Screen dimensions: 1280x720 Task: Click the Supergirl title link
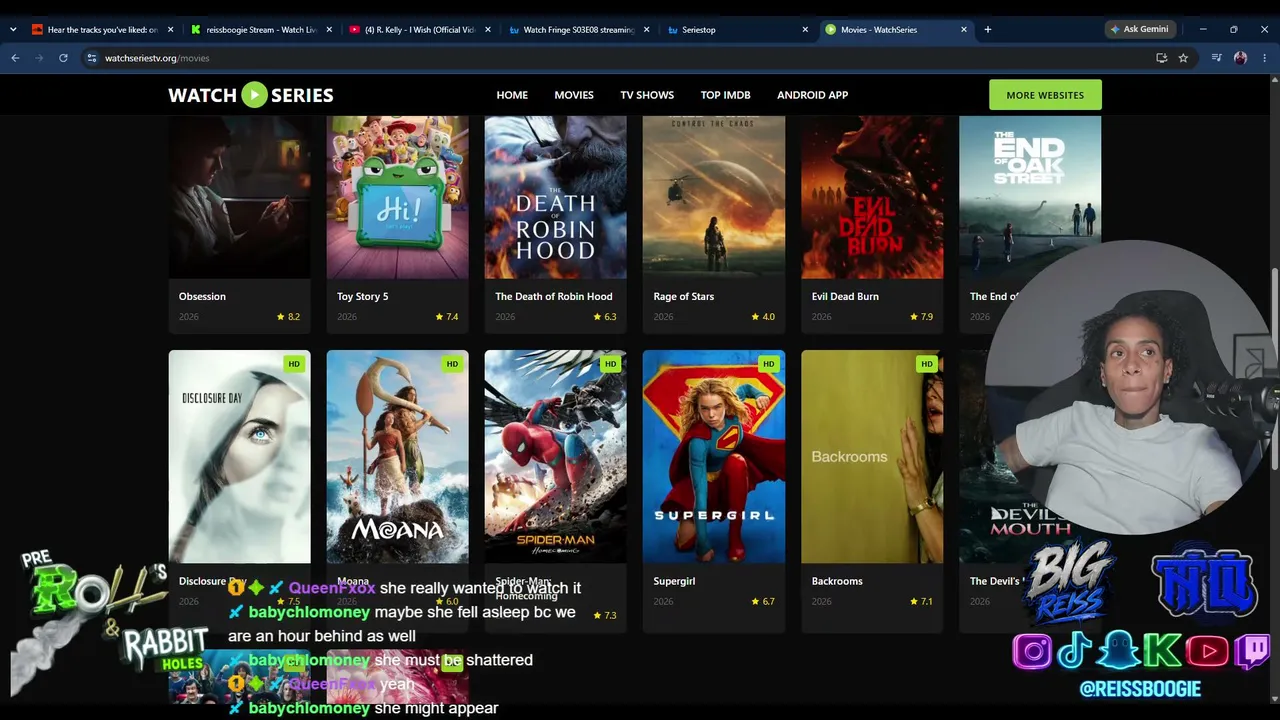pos(674,581)
